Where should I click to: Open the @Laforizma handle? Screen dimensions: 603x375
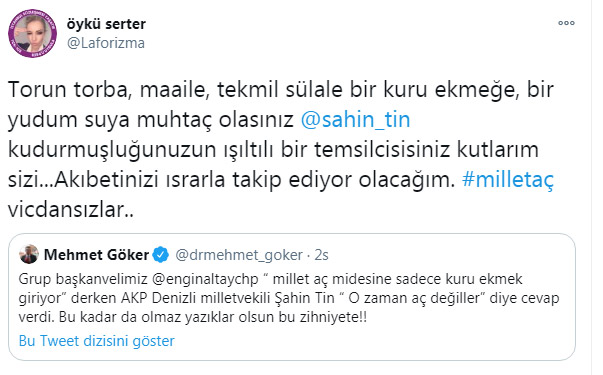click(106, 43)
